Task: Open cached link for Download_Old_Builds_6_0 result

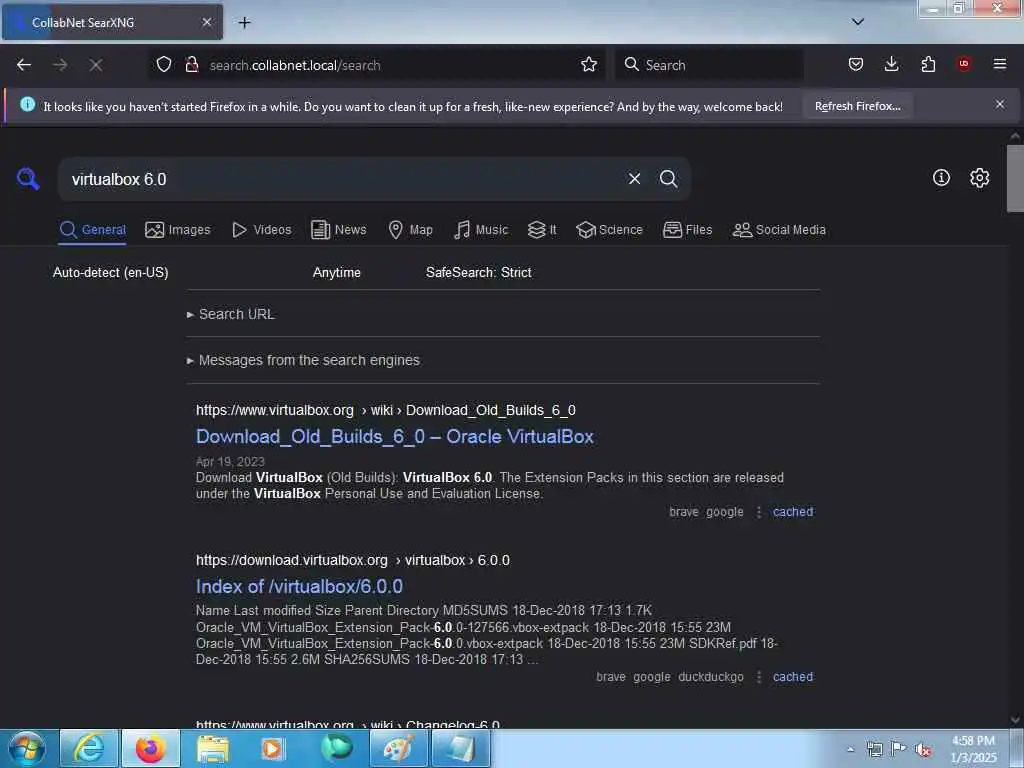Action: pos(793,512)
